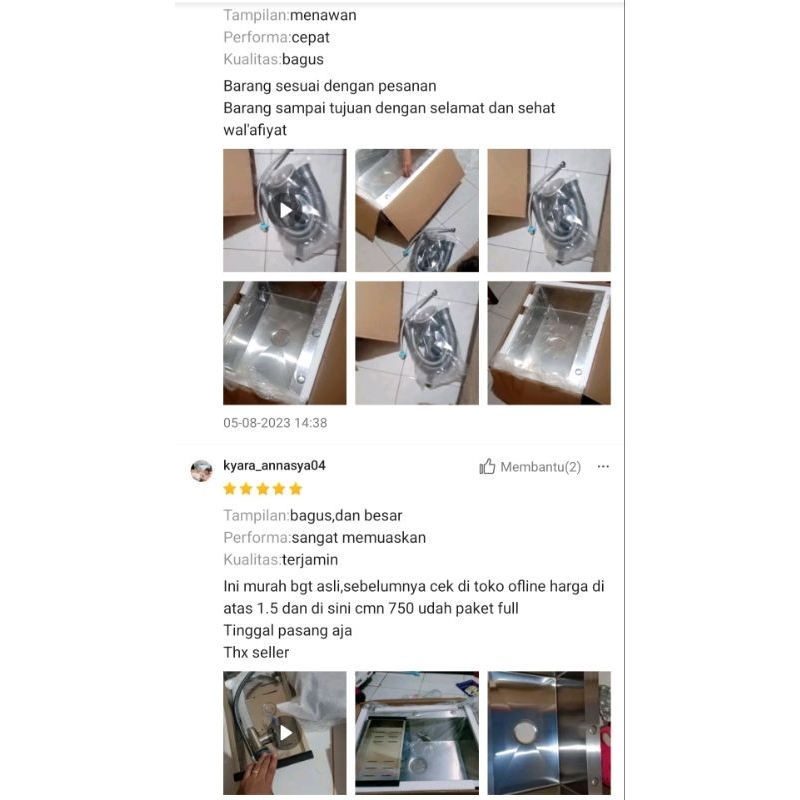The width and height of the screenshot is (800, 800).
Task: Open the third top-row hose photo
Action: [549, 210]
